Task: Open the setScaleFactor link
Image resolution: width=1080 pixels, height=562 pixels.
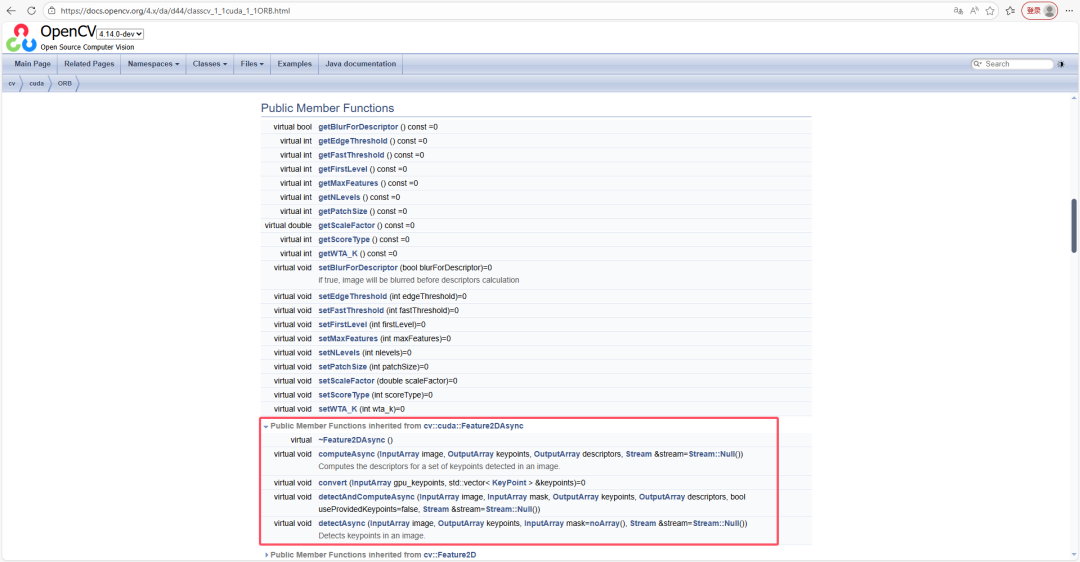Action: (x=346, y=381)
